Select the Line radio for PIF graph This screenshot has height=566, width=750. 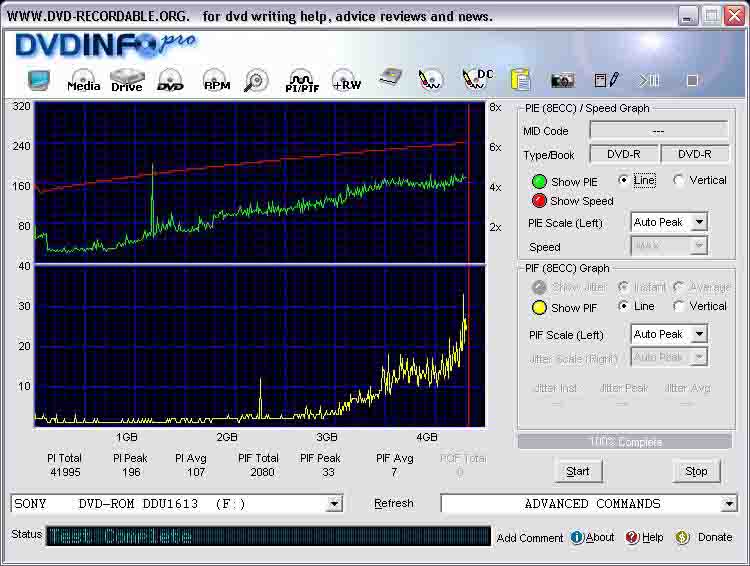(625, 307)
